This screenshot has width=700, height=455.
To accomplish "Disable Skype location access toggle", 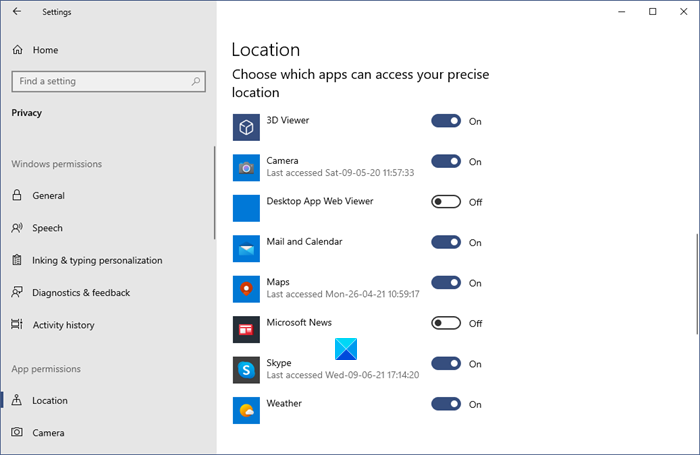I will [446, 363].
